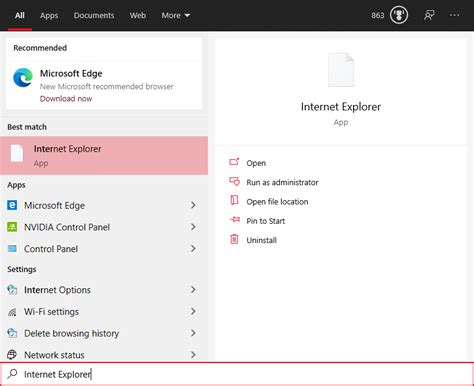This screenshot has width=474, height=386.
Task: Click the Uninstall trash icon
Action: tap(234, 239)
